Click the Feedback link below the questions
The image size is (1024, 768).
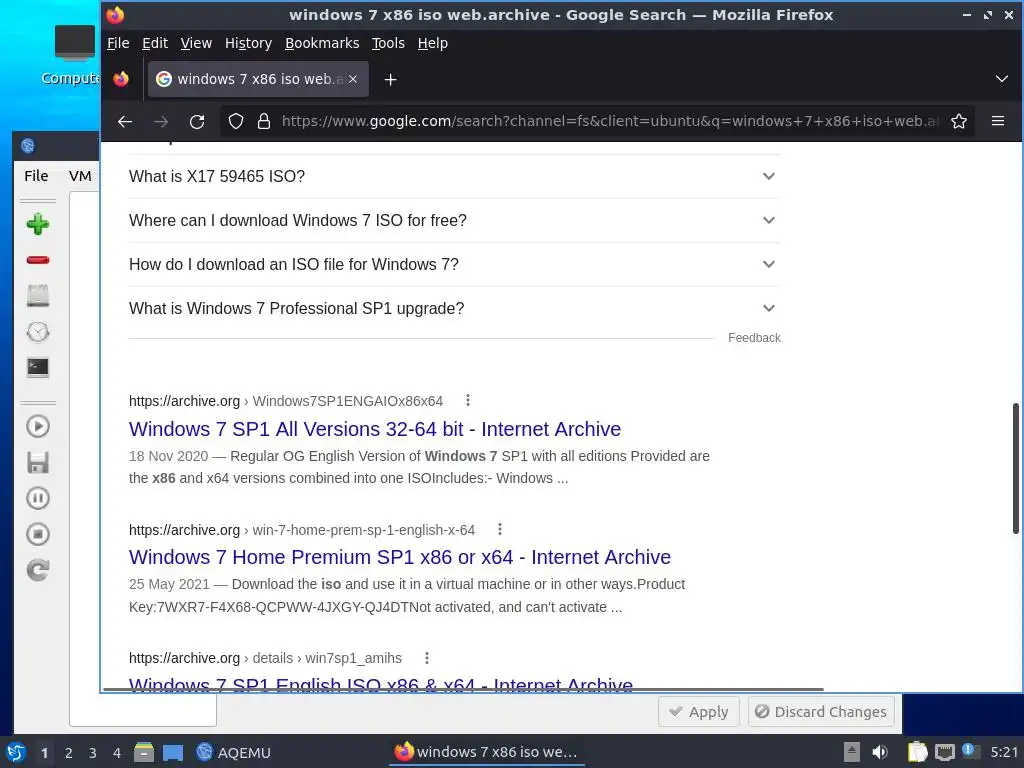(754, 338)
